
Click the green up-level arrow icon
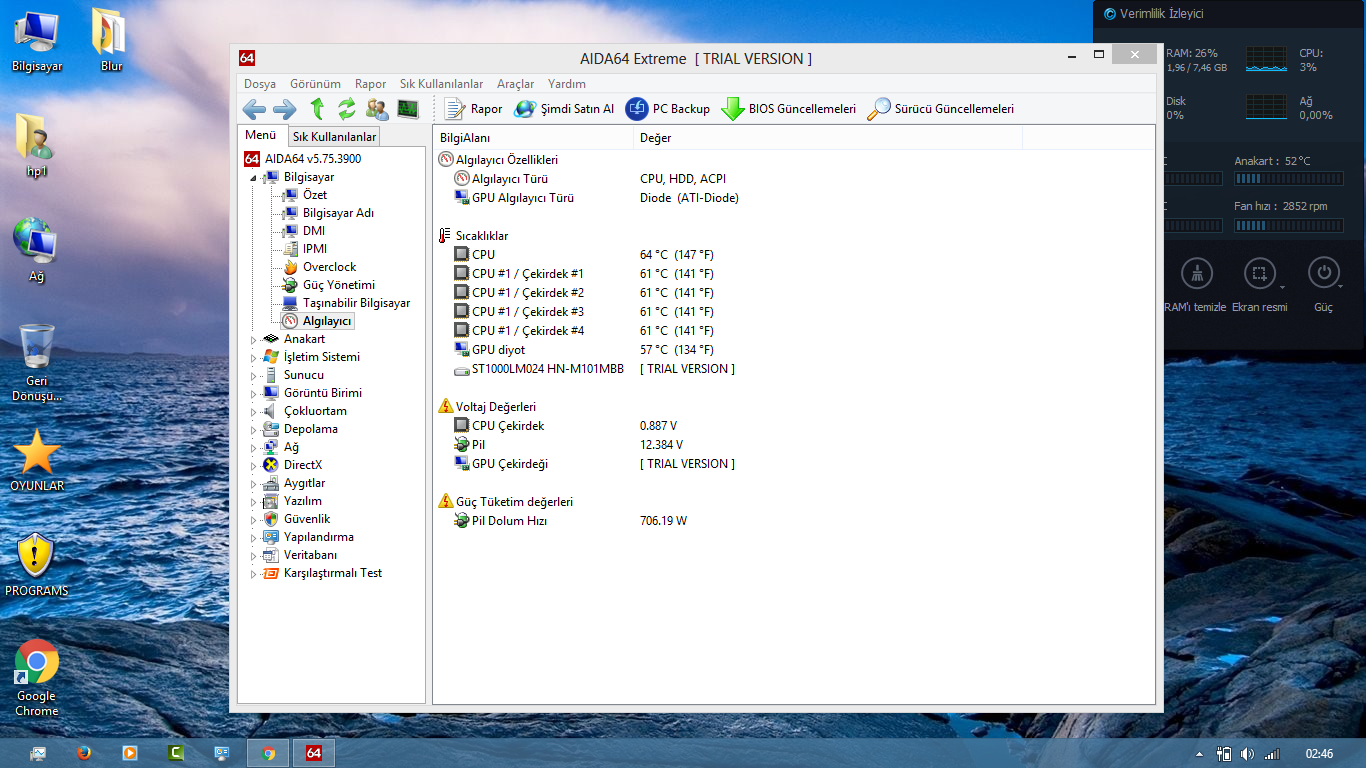click(318, 109)
